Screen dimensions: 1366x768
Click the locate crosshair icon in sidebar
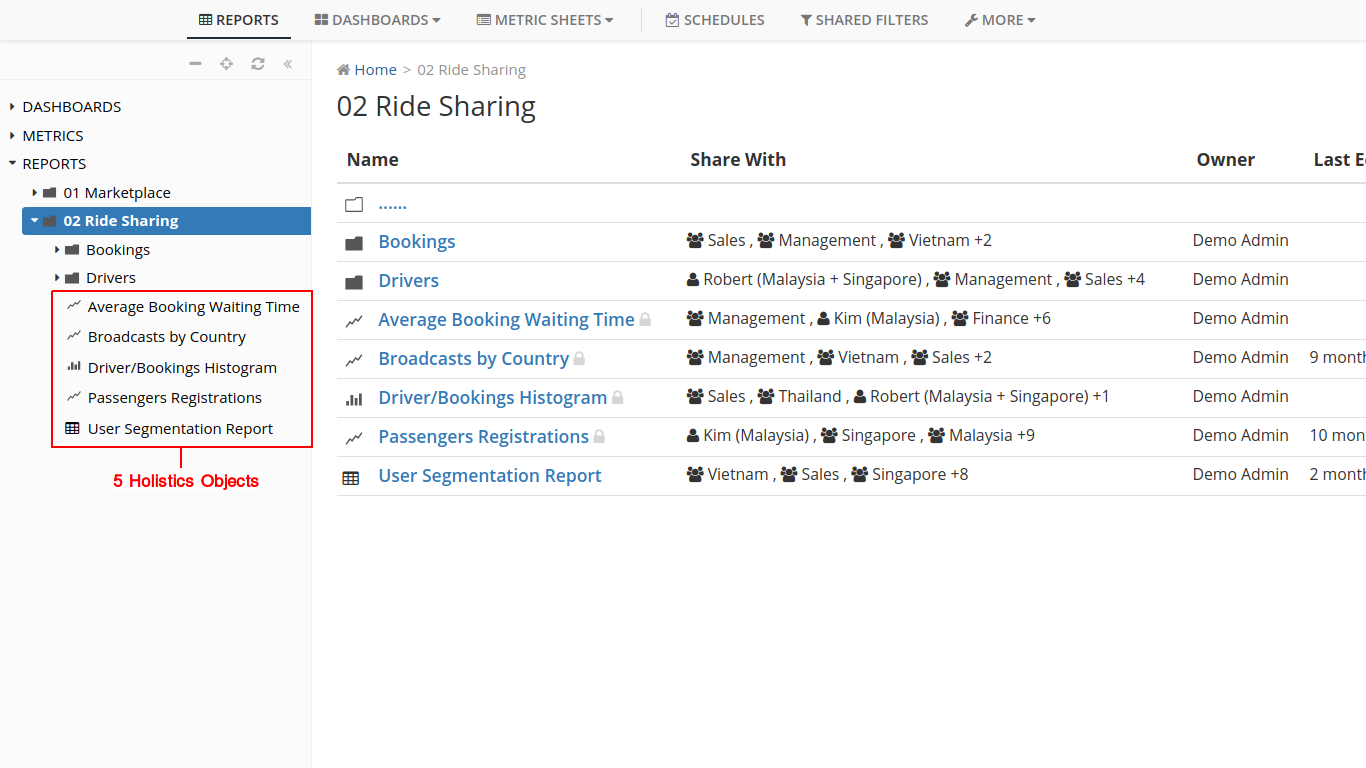pyautogui.click(x=227, y=64)
